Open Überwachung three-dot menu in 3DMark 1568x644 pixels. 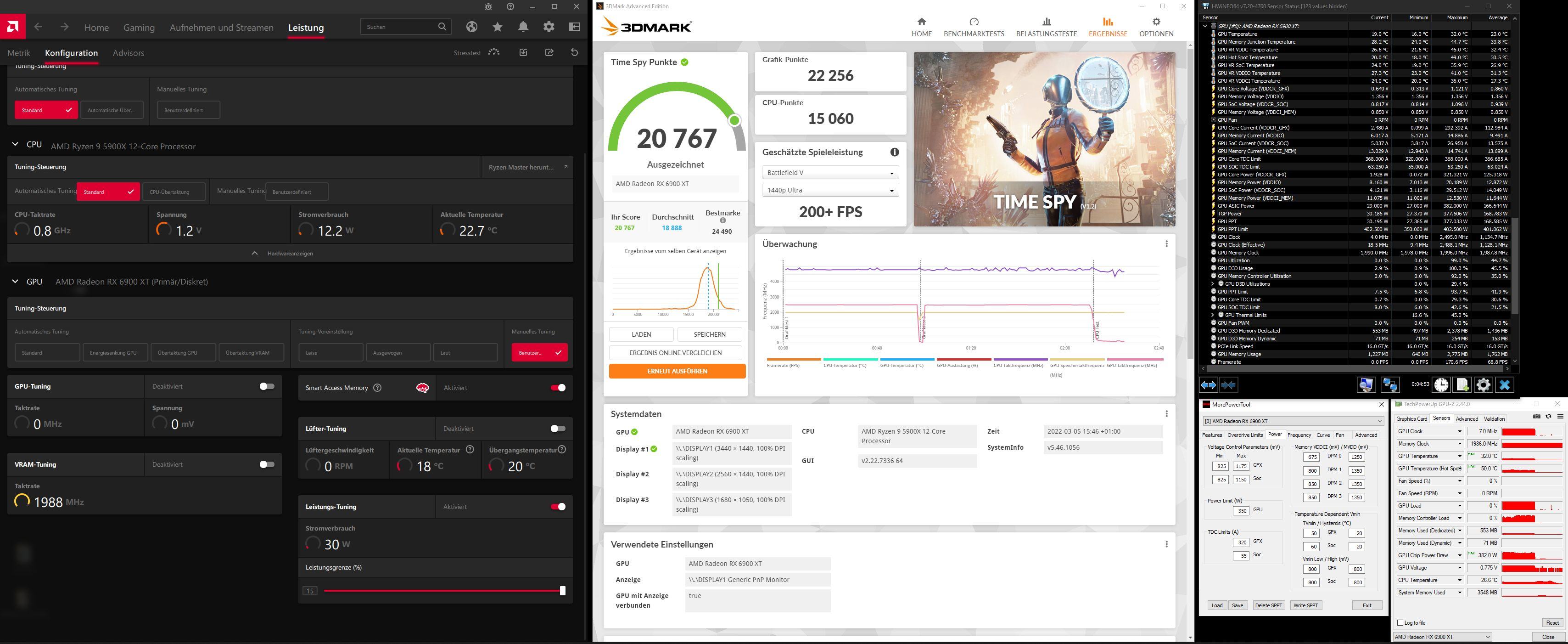(1166, 244)
